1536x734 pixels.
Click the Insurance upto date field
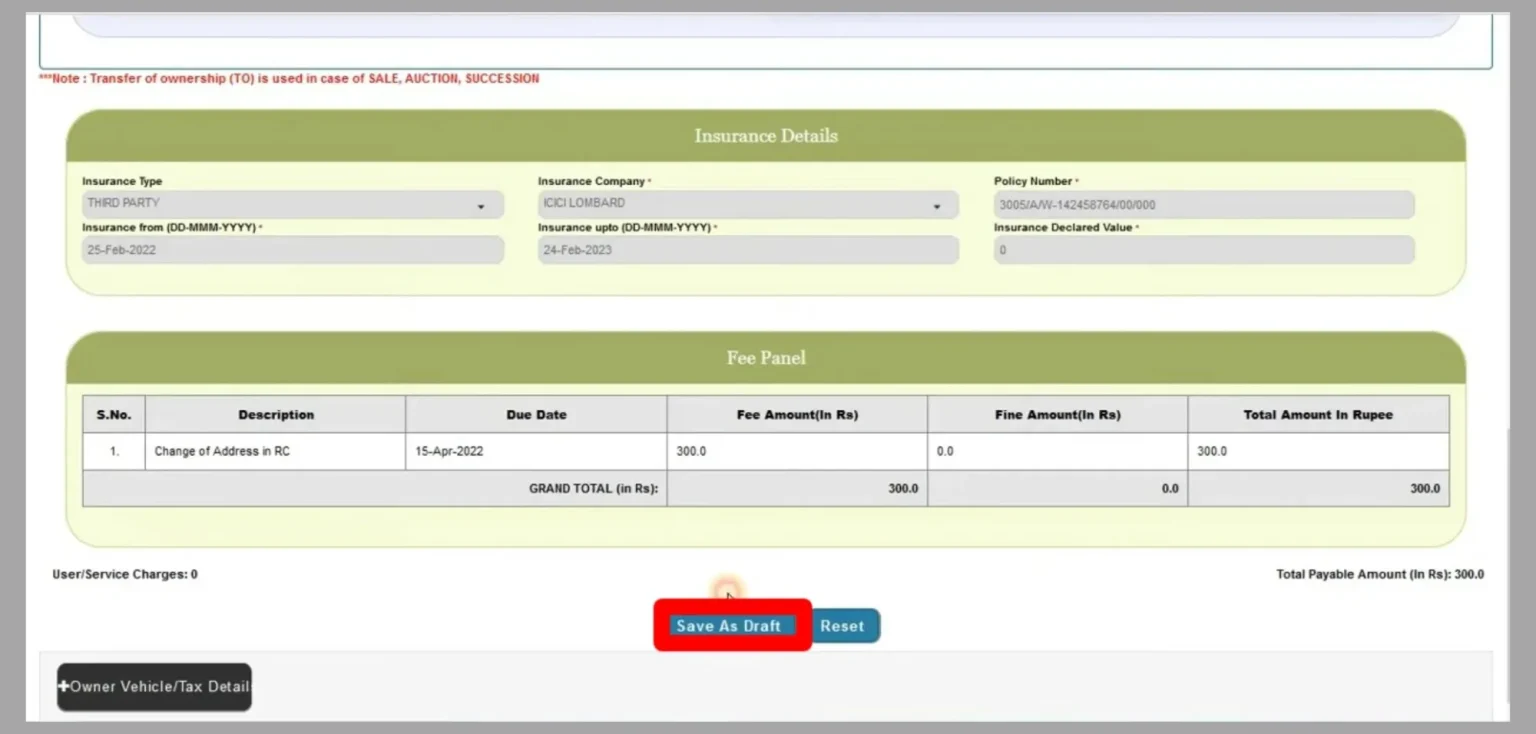(747, 249)
